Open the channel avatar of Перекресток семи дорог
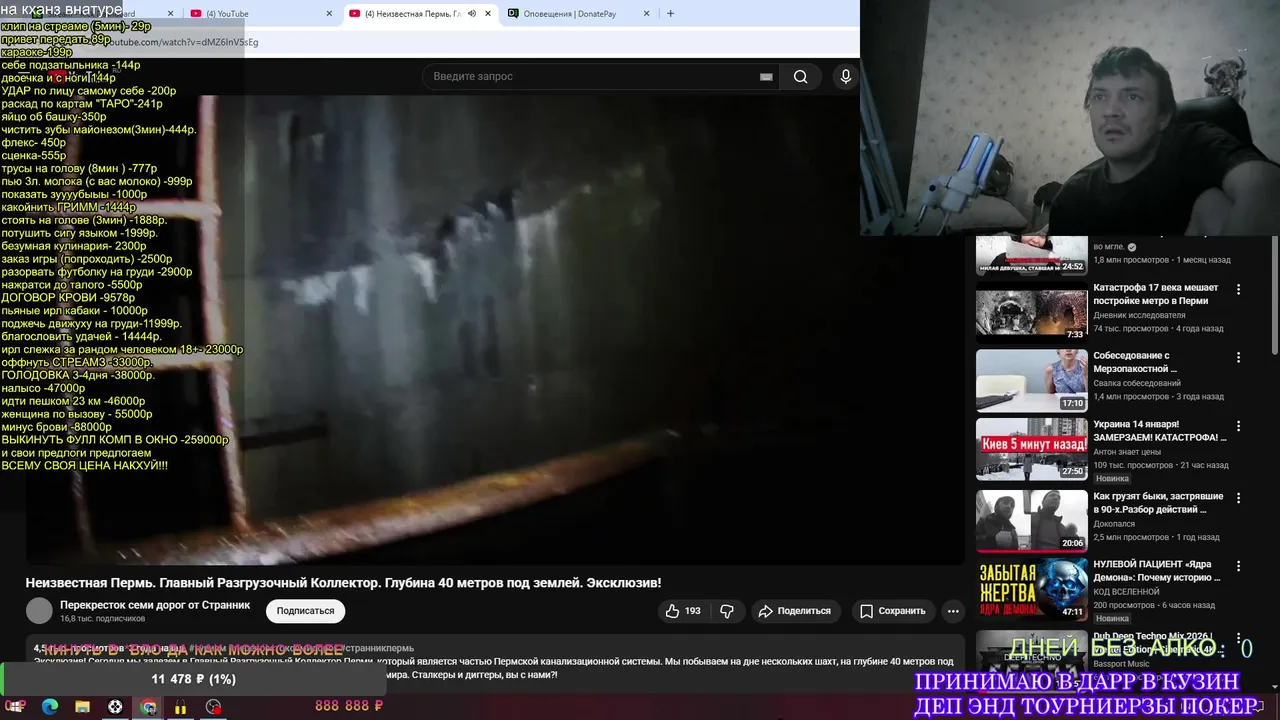 pyautogui.click(x=39, y=610)
